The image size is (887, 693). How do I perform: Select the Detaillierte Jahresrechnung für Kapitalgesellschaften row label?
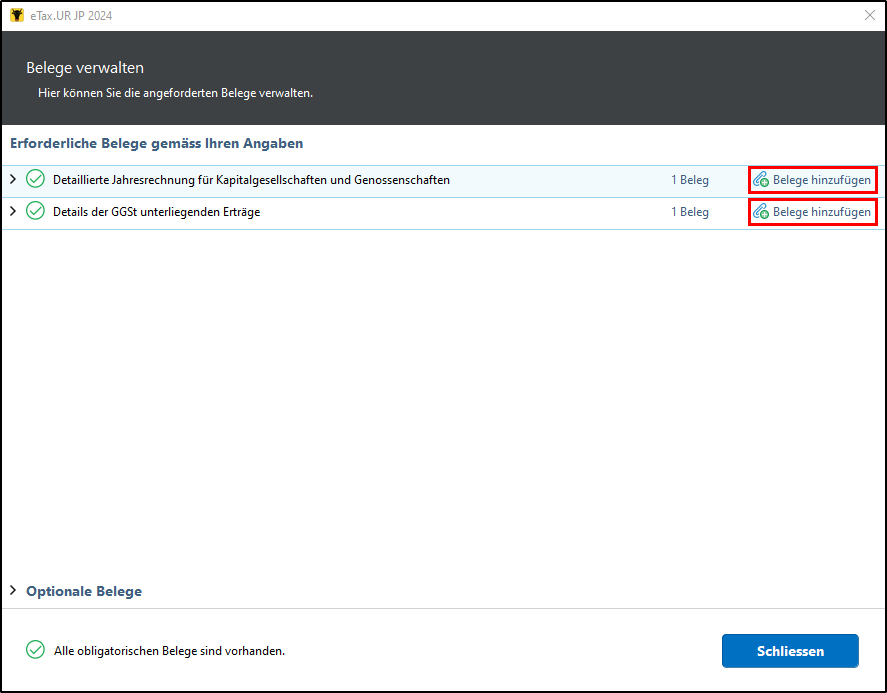(x=251, y=180)
